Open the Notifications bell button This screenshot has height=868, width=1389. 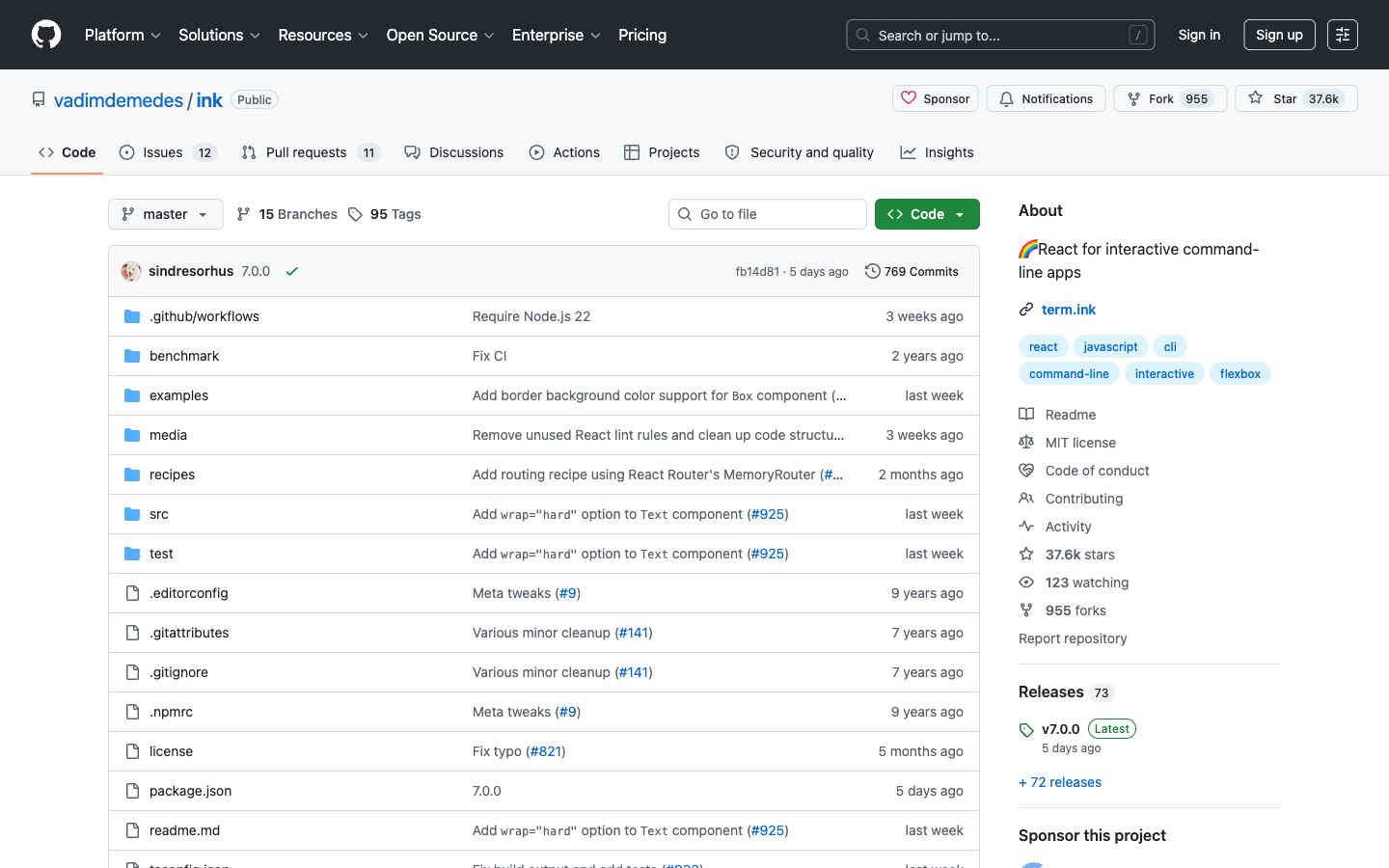(1046, 98)
